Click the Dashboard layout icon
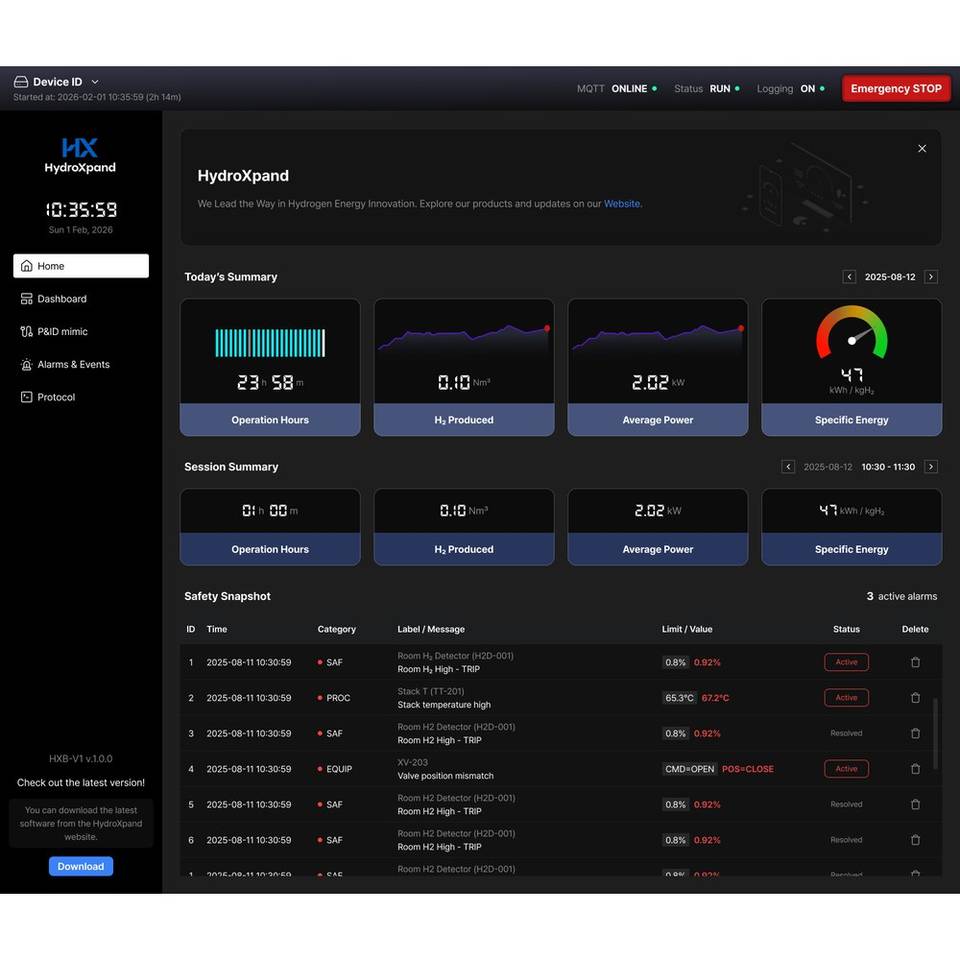 (x=26, y=299)
